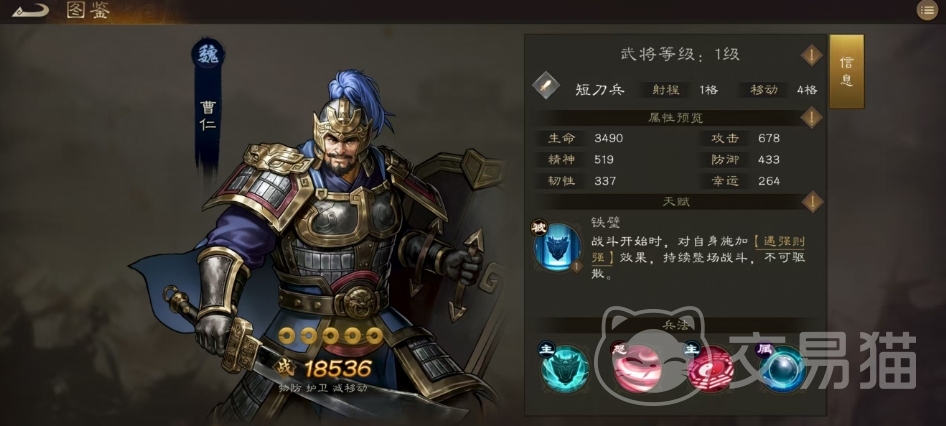Tap the five gold star rings
The image size is (946, 426).
pos(331,336)
